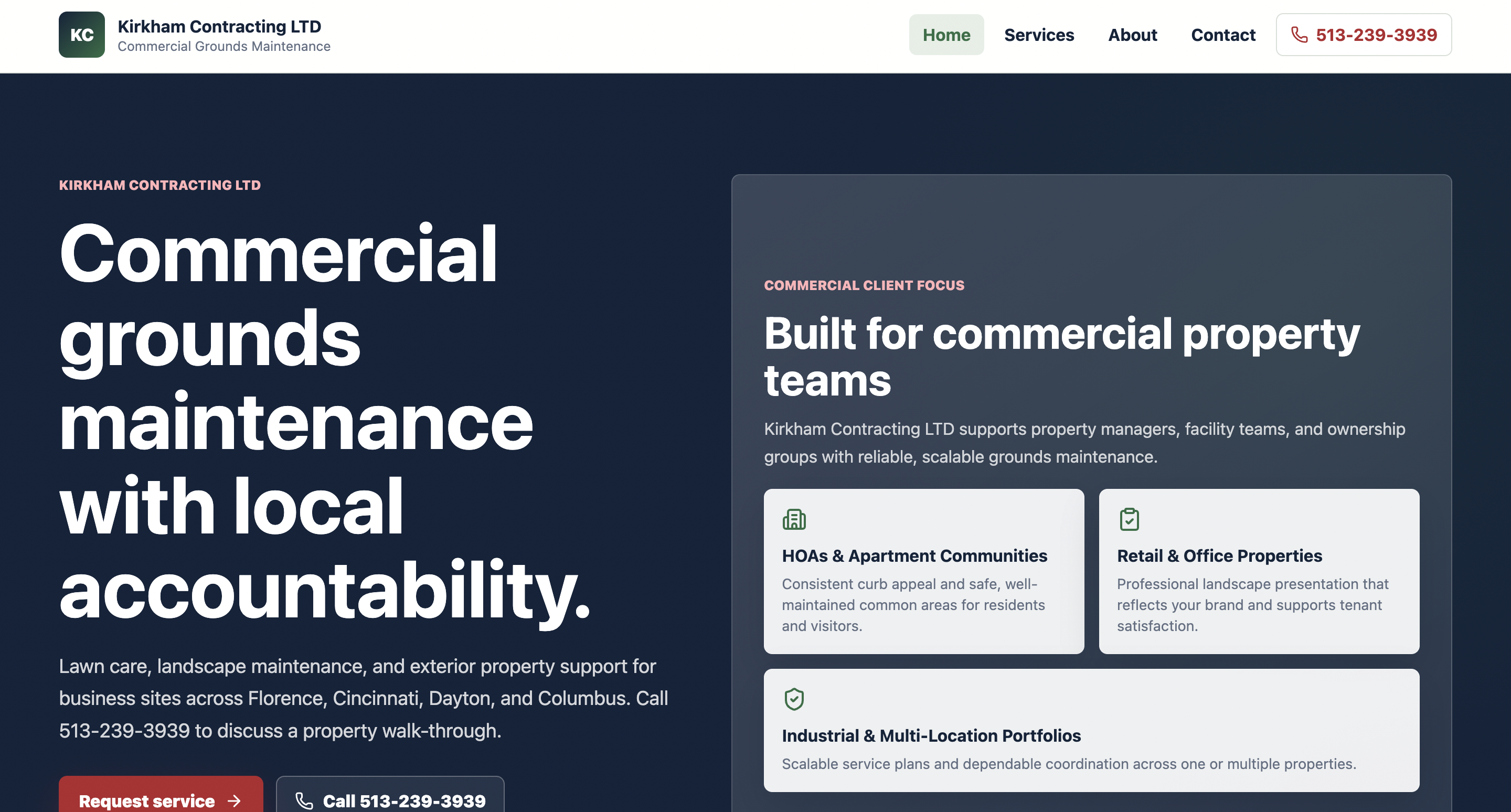
Task: Select Retail & Office Properties title
Action: coord(1219,556)
